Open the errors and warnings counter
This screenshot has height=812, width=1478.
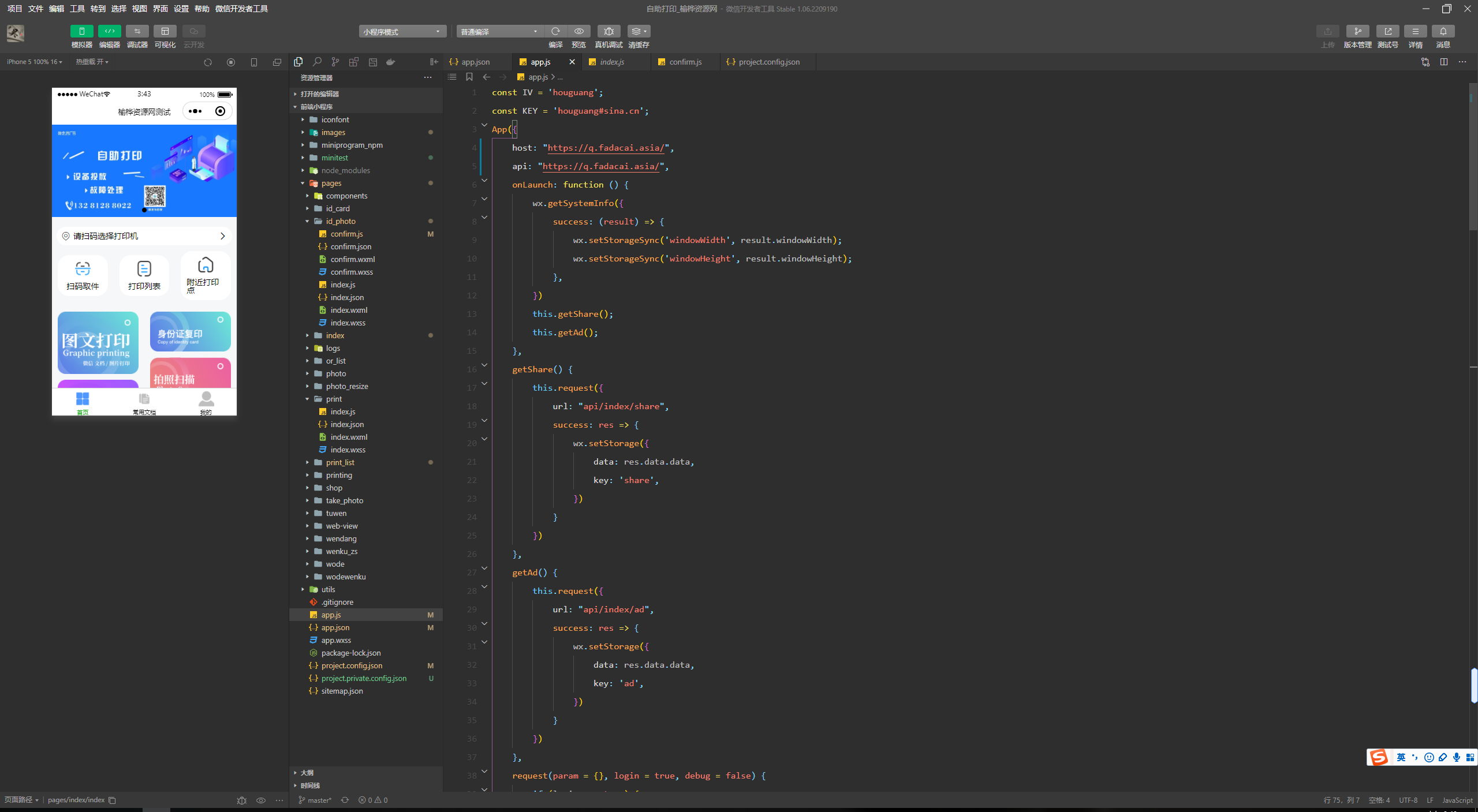373,800
